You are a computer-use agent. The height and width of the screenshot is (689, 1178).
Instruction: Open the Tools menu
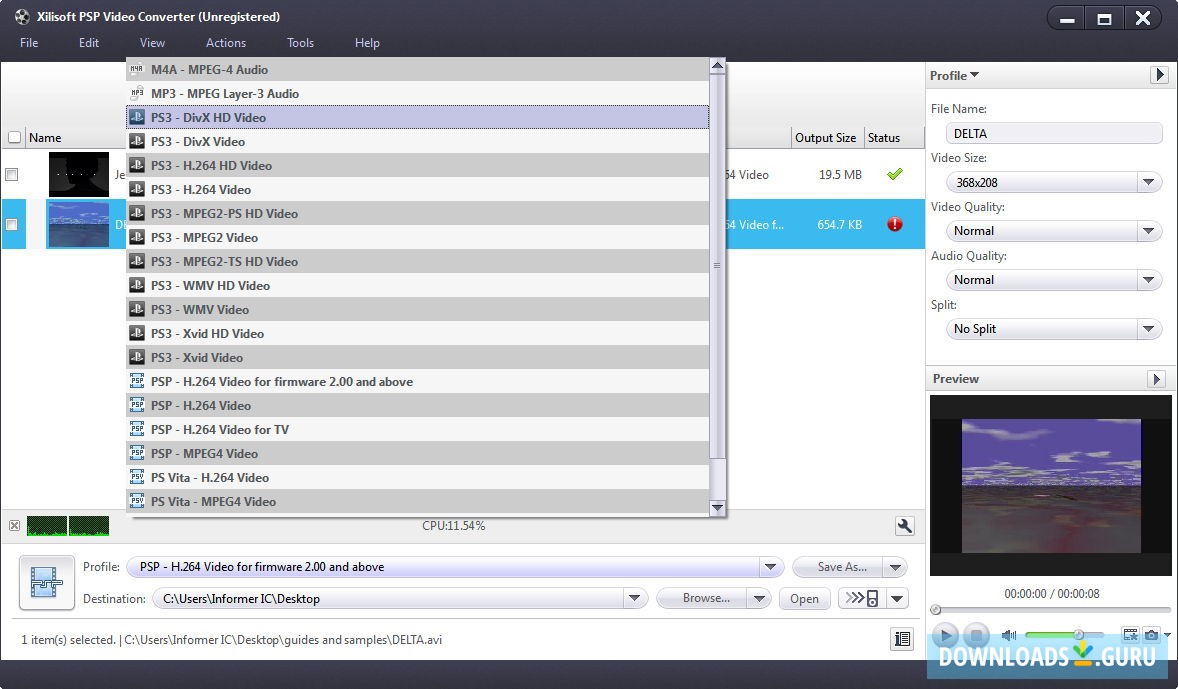[x=300, y=42]
